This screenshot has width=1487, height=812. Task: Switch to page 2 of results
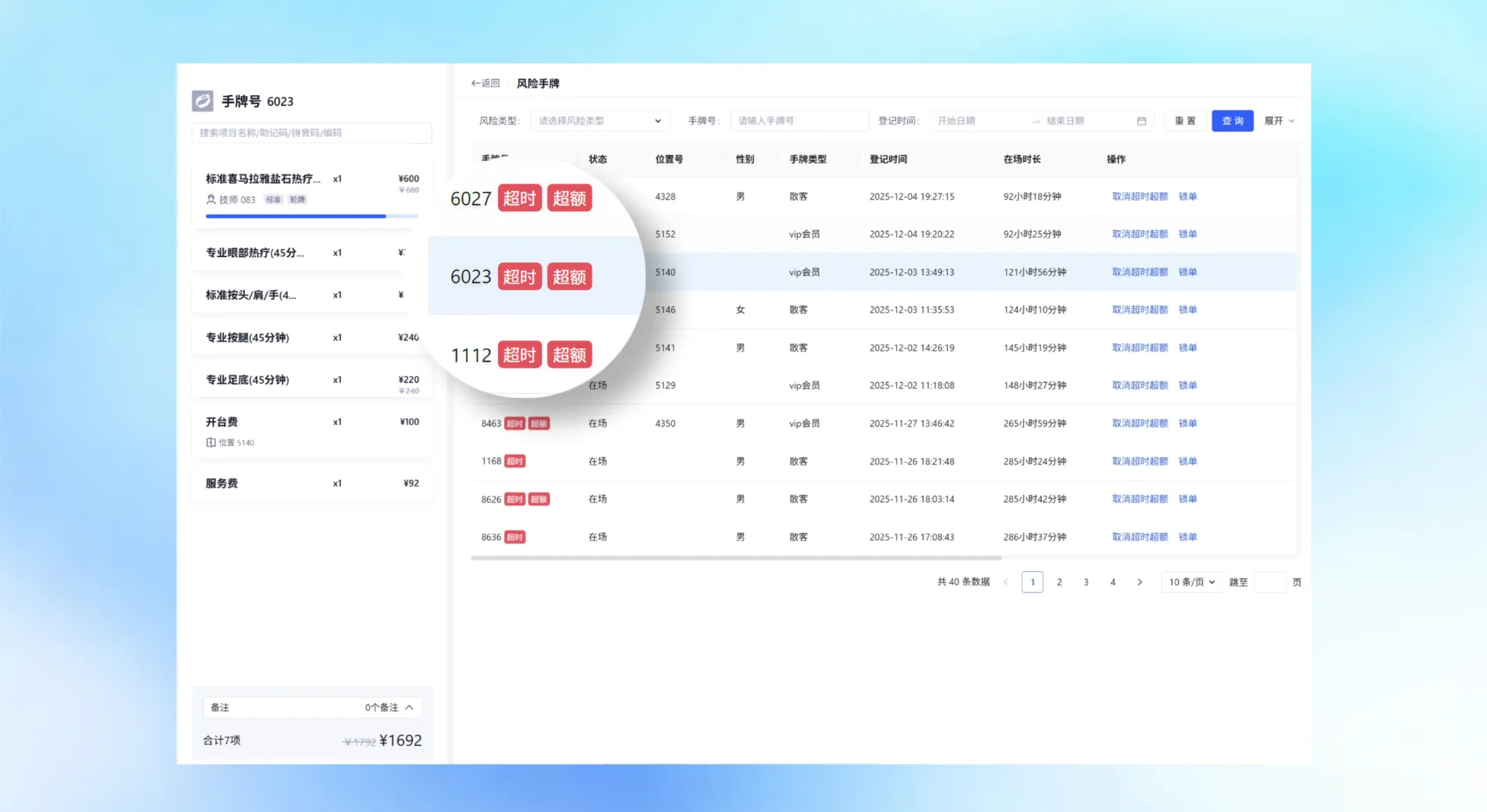click(1059, 582)
